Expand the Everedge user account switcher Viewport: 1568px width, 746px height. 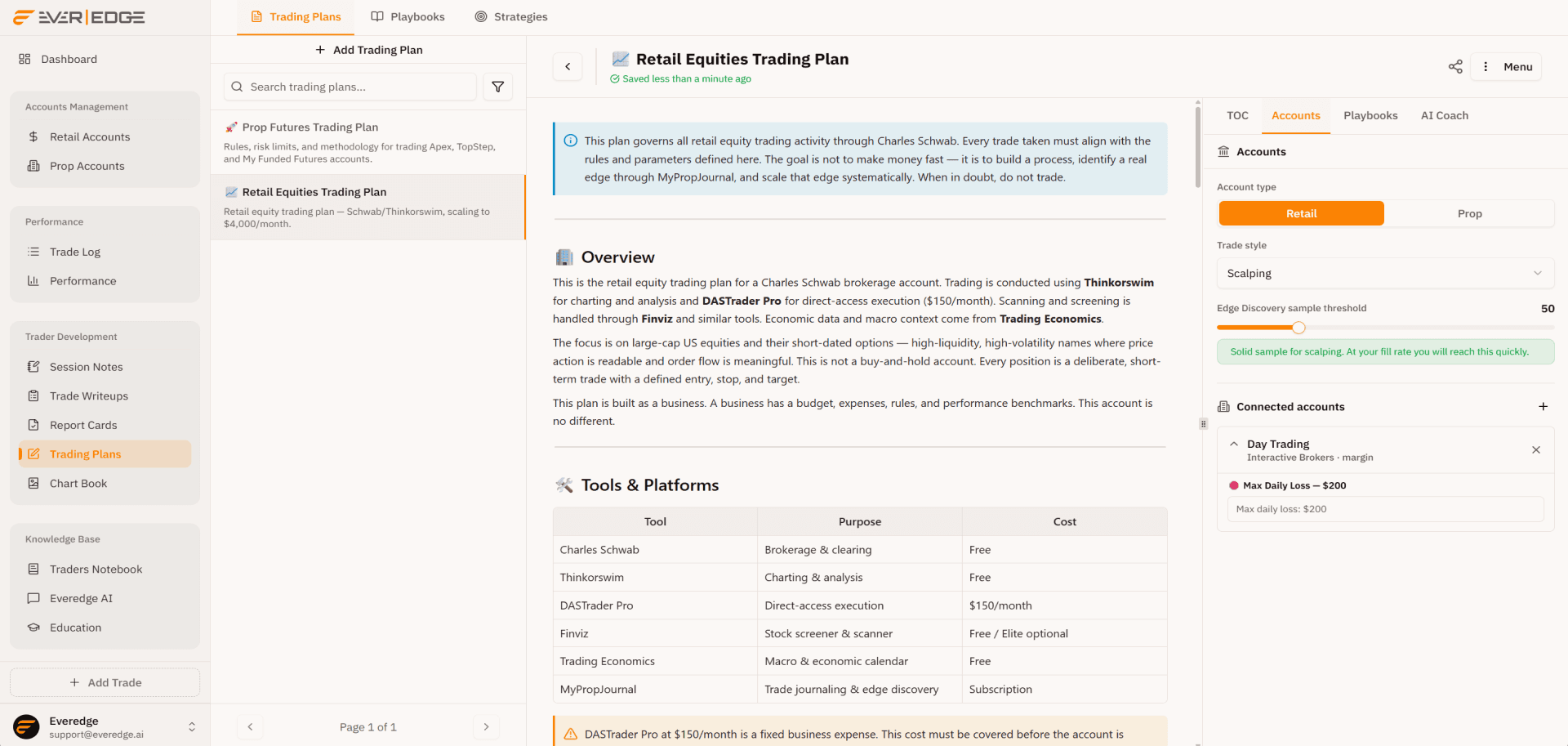(192, 726)
